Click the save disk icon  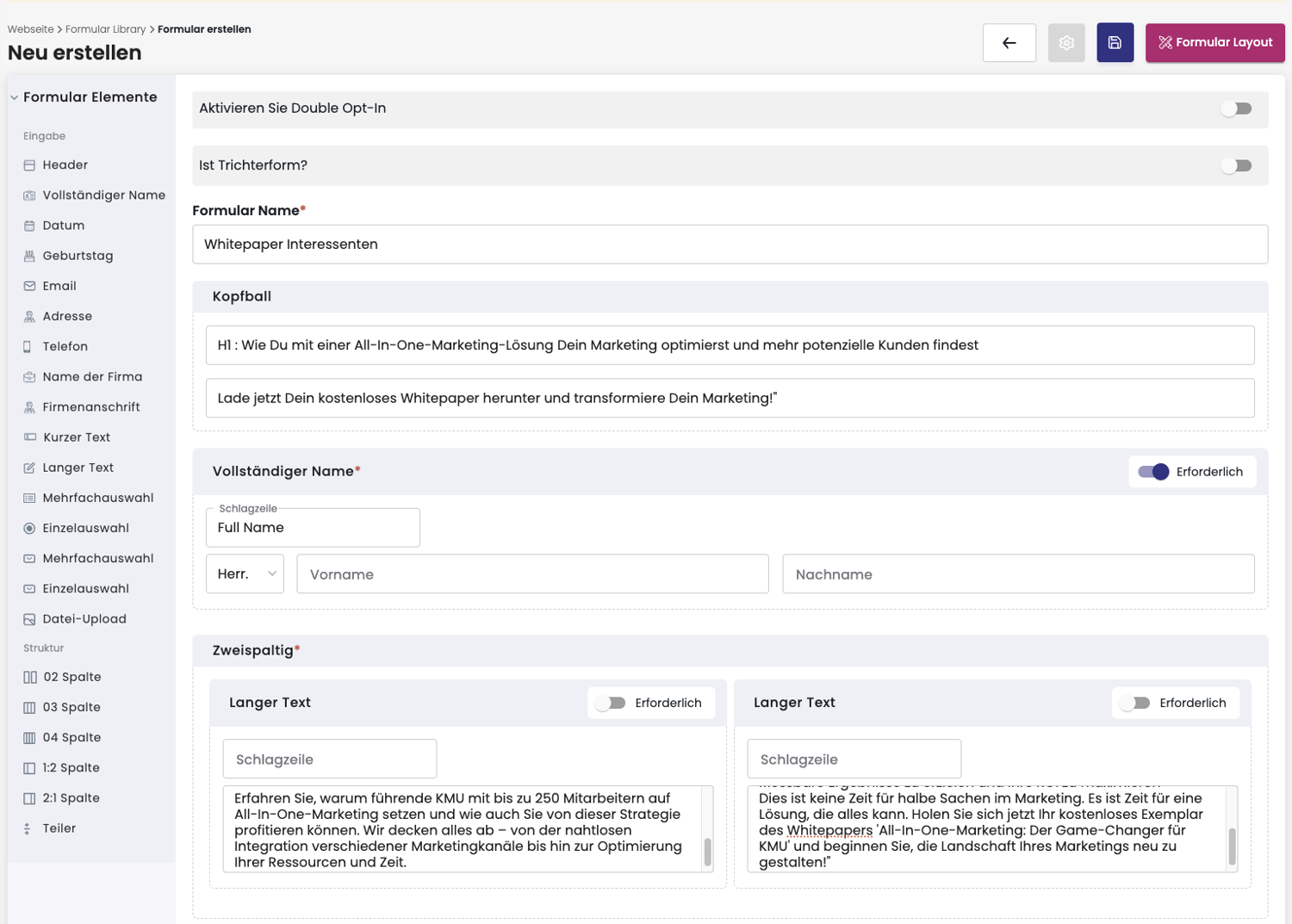(1115, 43)
